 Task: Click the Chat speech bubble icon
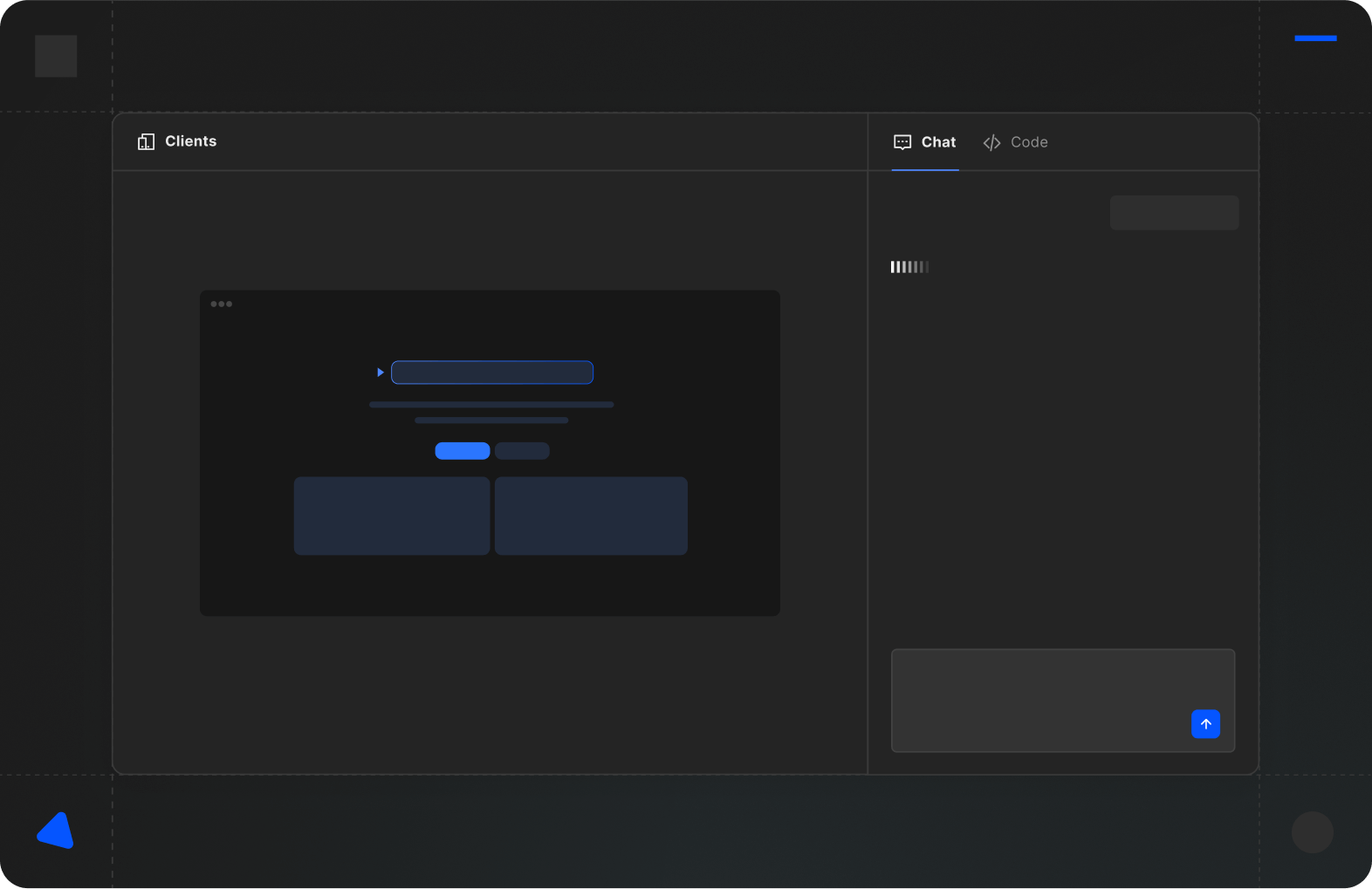pyautogui.click(x=902, y=142)
